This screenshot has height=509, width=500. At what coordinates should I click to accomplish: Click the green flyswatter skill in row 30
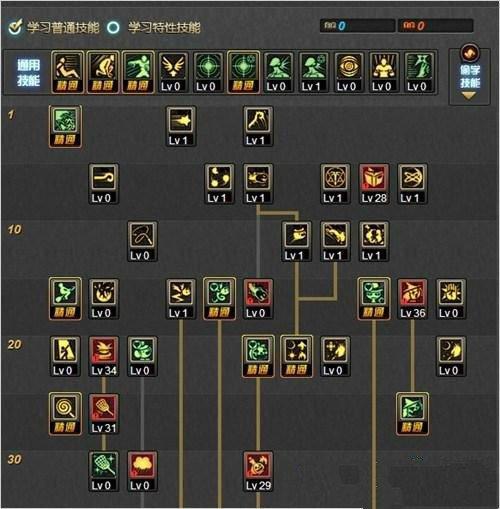click(x=104, y=472)
